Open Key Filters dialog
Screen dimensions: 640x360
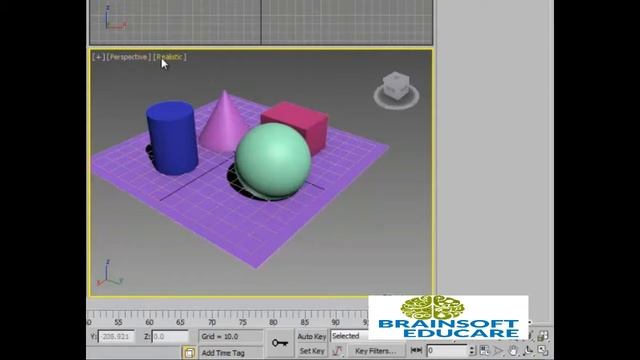(x=375, y=351)
